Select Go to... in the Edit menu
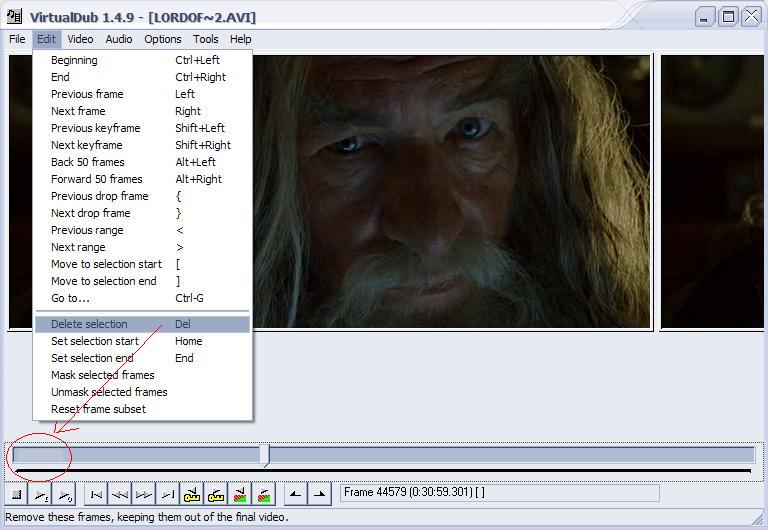Screen dimensions: 768x530 pyautogui.click(x=70, y=298)
